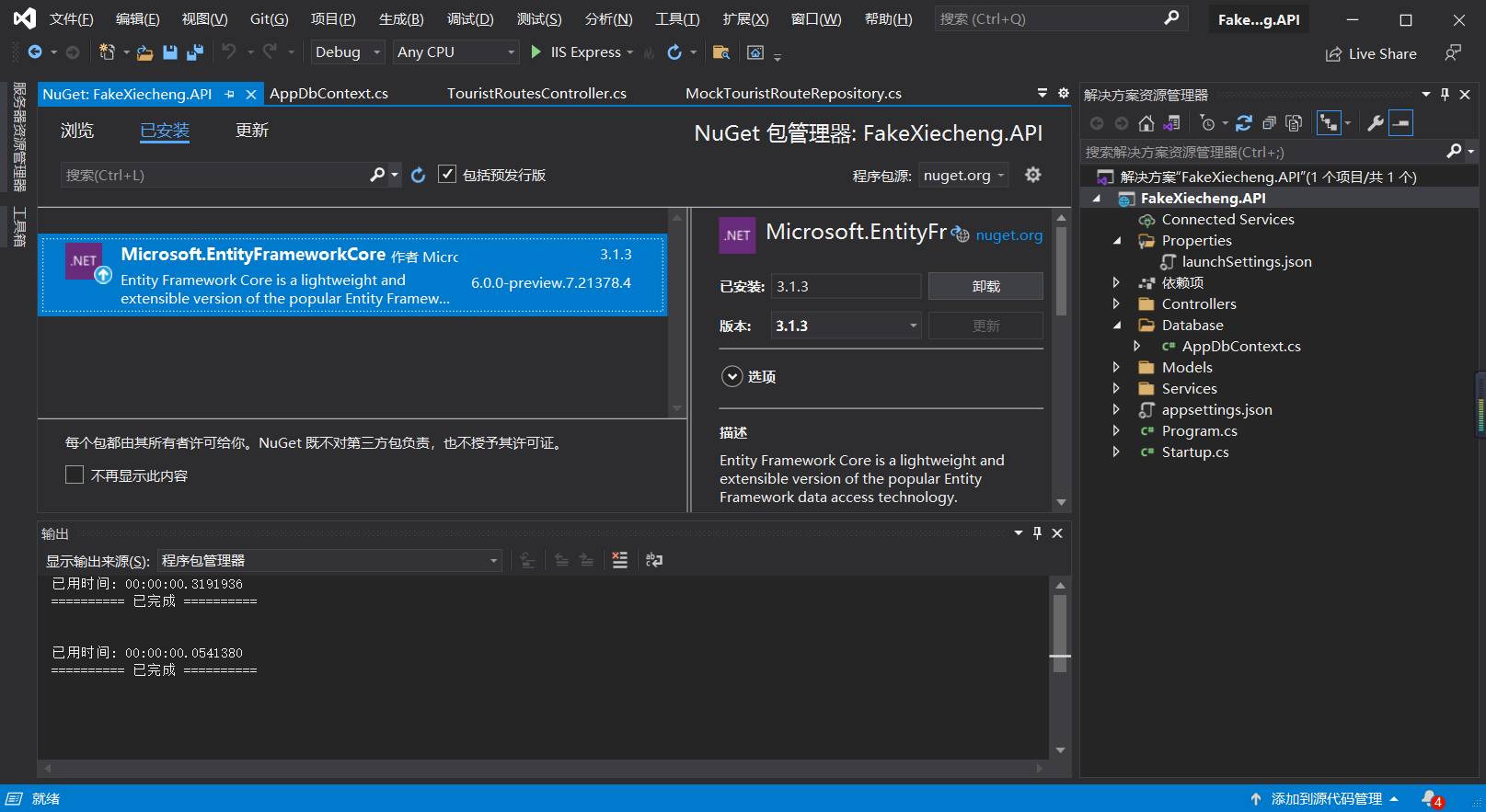
Task: Open the 文件(F) menu
Action: click(71, 18)
